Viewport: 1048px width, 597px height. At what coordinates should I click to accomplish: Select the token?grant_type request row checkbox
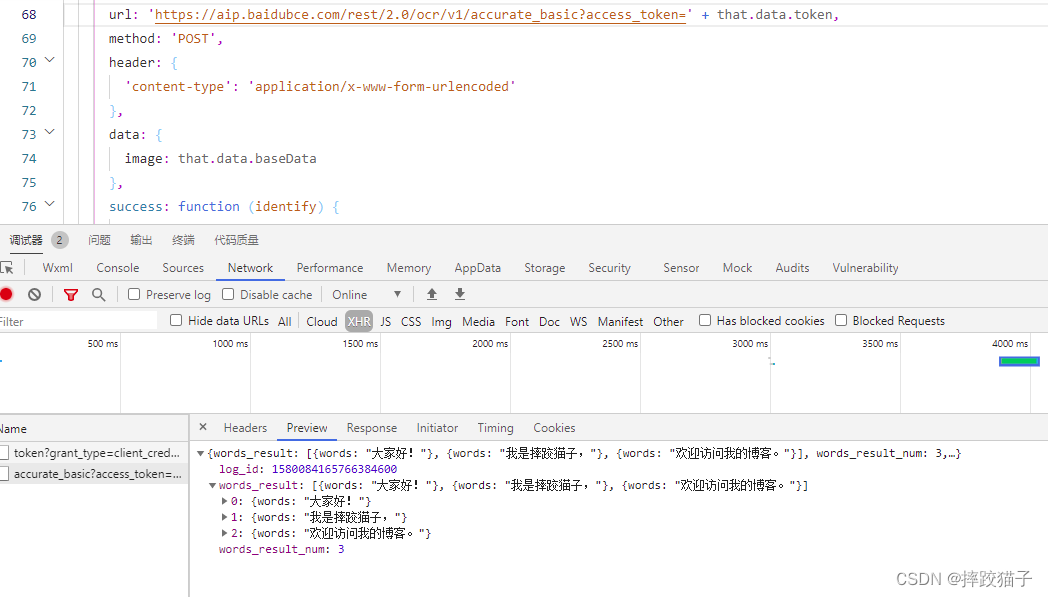(4, 453)
